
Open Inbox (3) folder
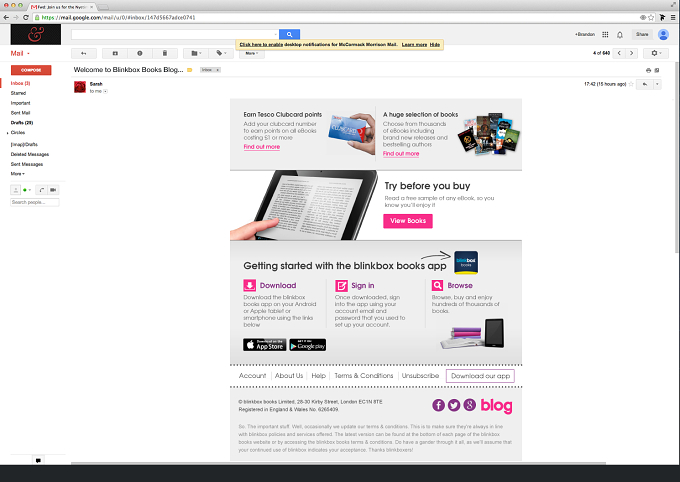click(x=20, y=83)
